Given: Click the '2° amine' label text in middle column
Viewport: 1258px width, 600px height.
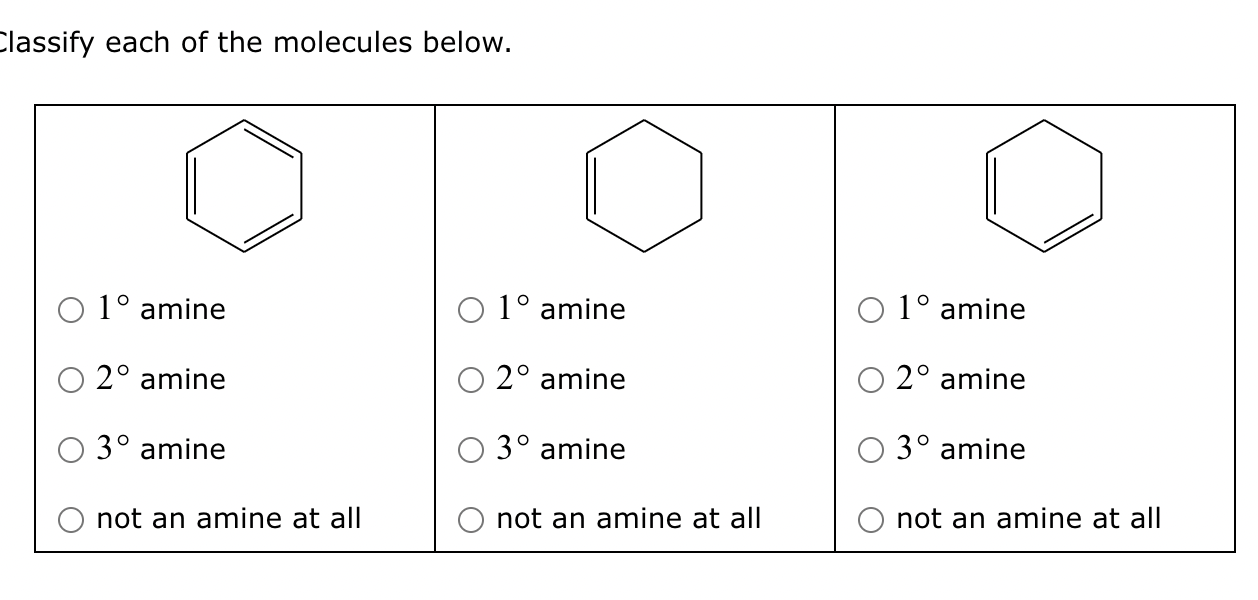Looking at the screenshot, I should point(560,379).
